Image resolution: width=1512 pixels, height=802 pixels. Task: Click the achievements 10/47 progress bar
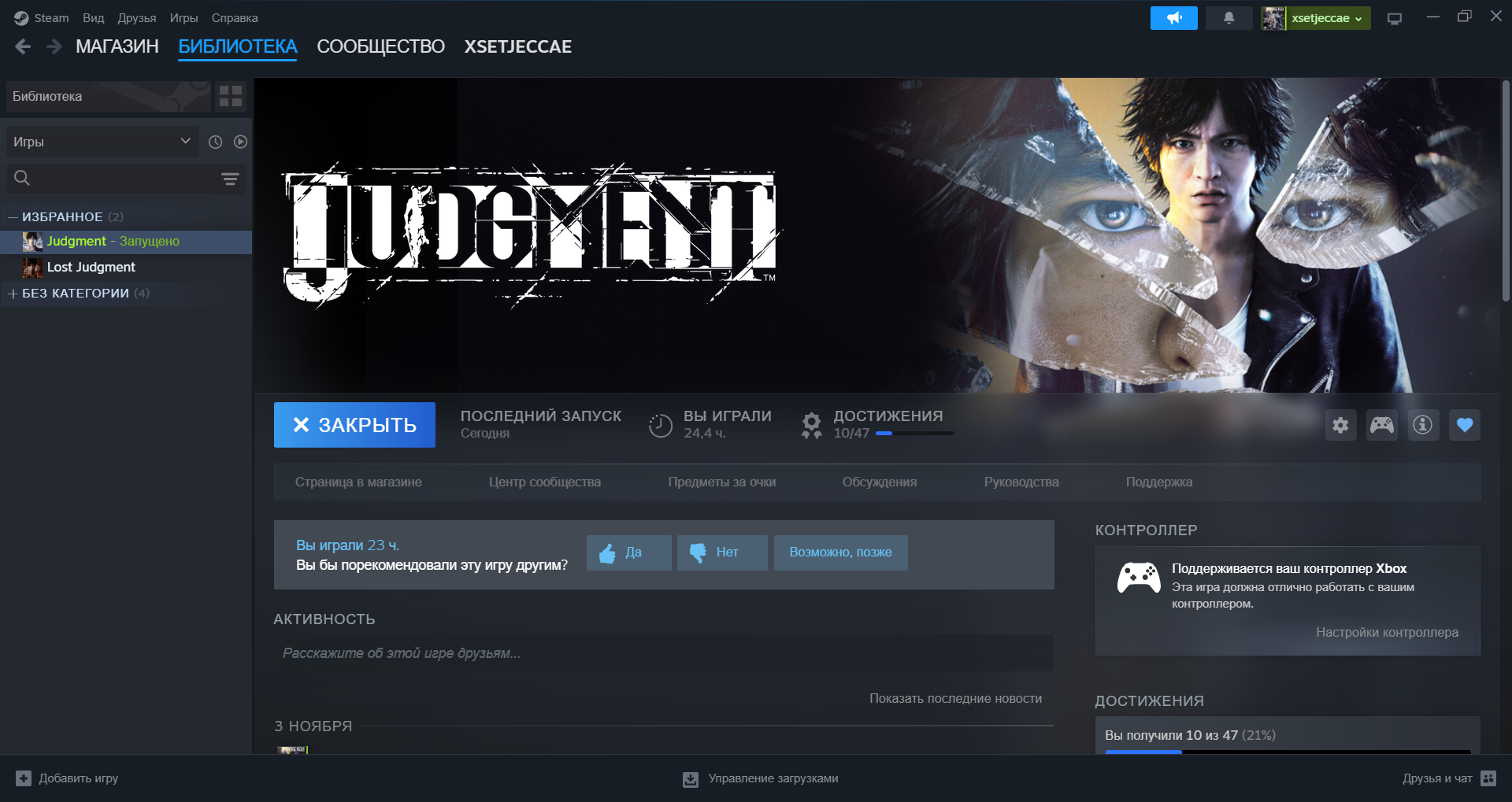pyautogui.click(x=914, y=434)
